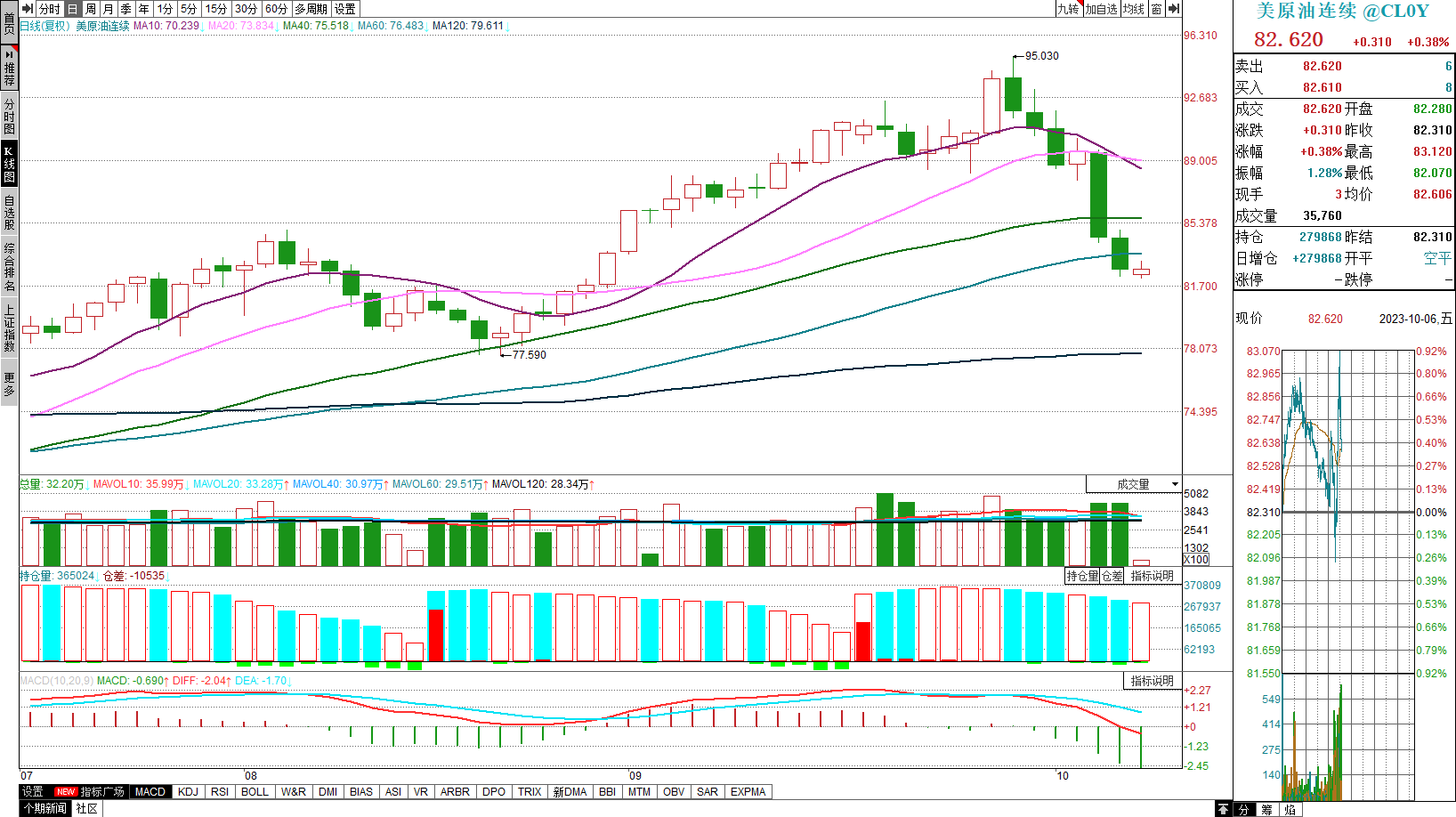Click the arrow icon left of 分时
This screenshot has width=1456, height=817.
[28, 9]
